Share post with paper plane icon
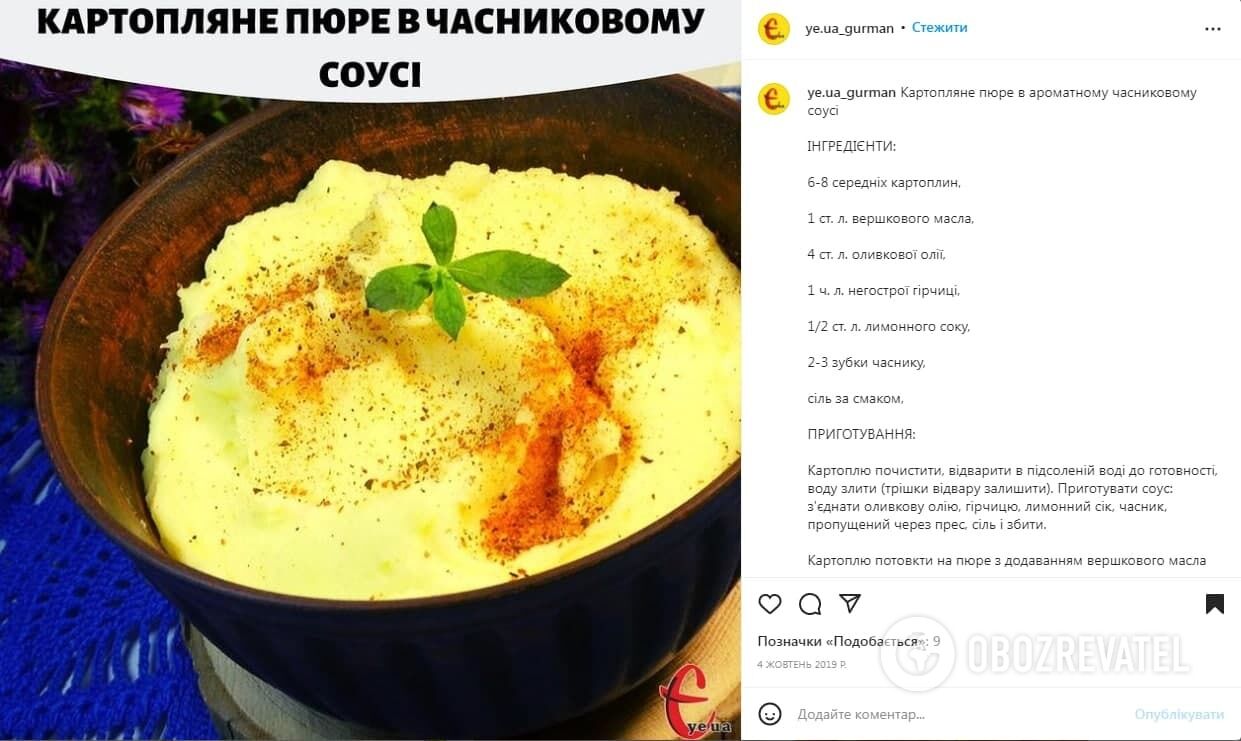This screenshot has height=741, width=1241. click(850, 604)
